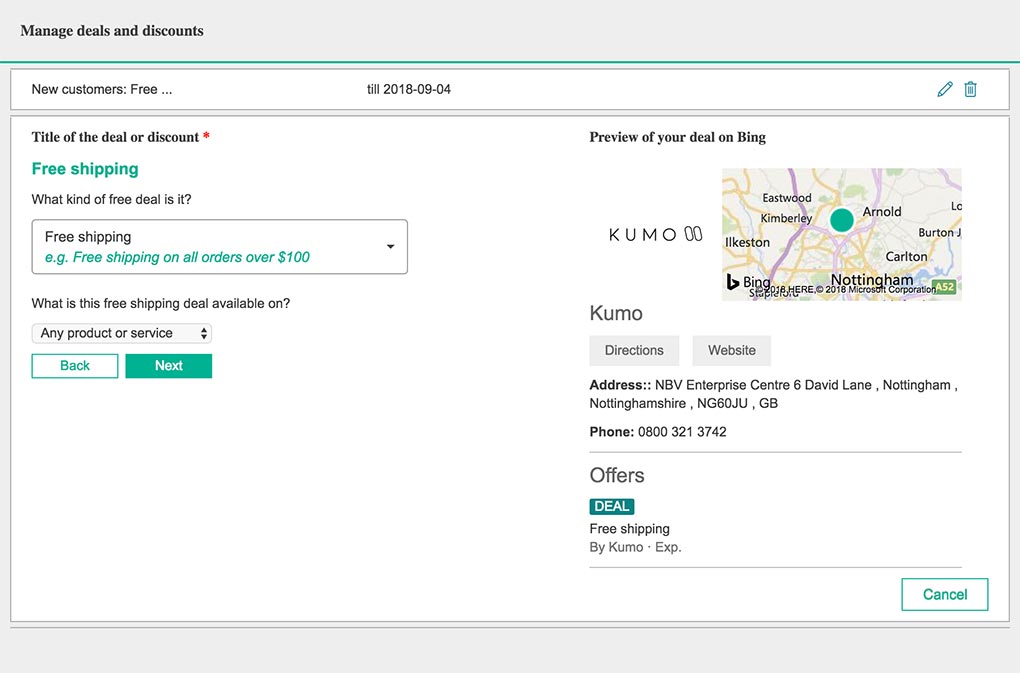The height and width of the screenshot is (673, 1020).
Task: Select the 'New customers: Free ...' deal row
Action: [102, 89]
